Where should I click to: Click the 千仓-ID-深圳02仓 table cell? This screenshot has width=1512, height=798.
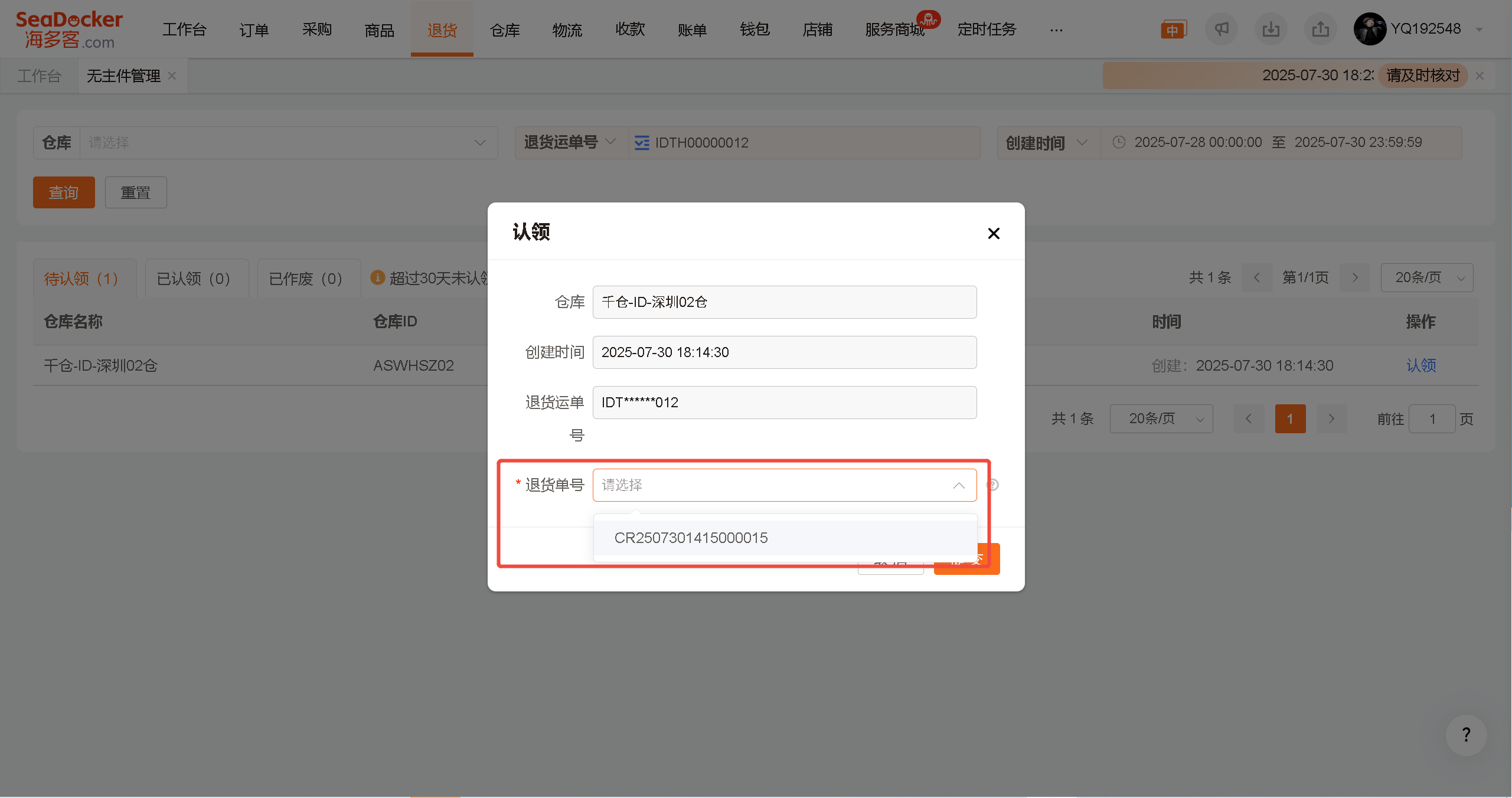click(100, 365)
